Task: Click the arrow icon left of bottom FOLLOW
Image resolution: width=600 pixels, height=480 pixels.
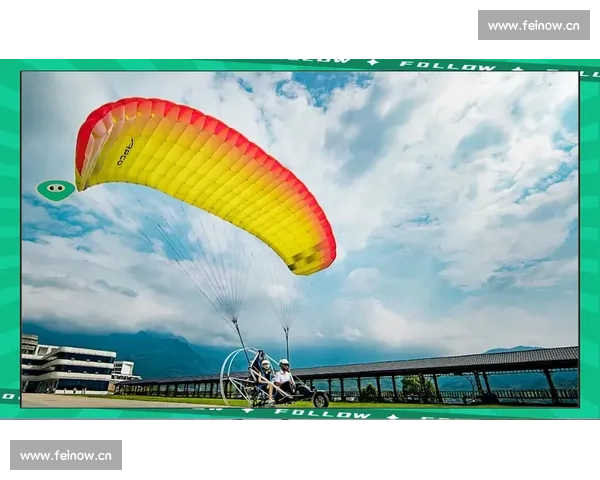Action: coord(247,410)
